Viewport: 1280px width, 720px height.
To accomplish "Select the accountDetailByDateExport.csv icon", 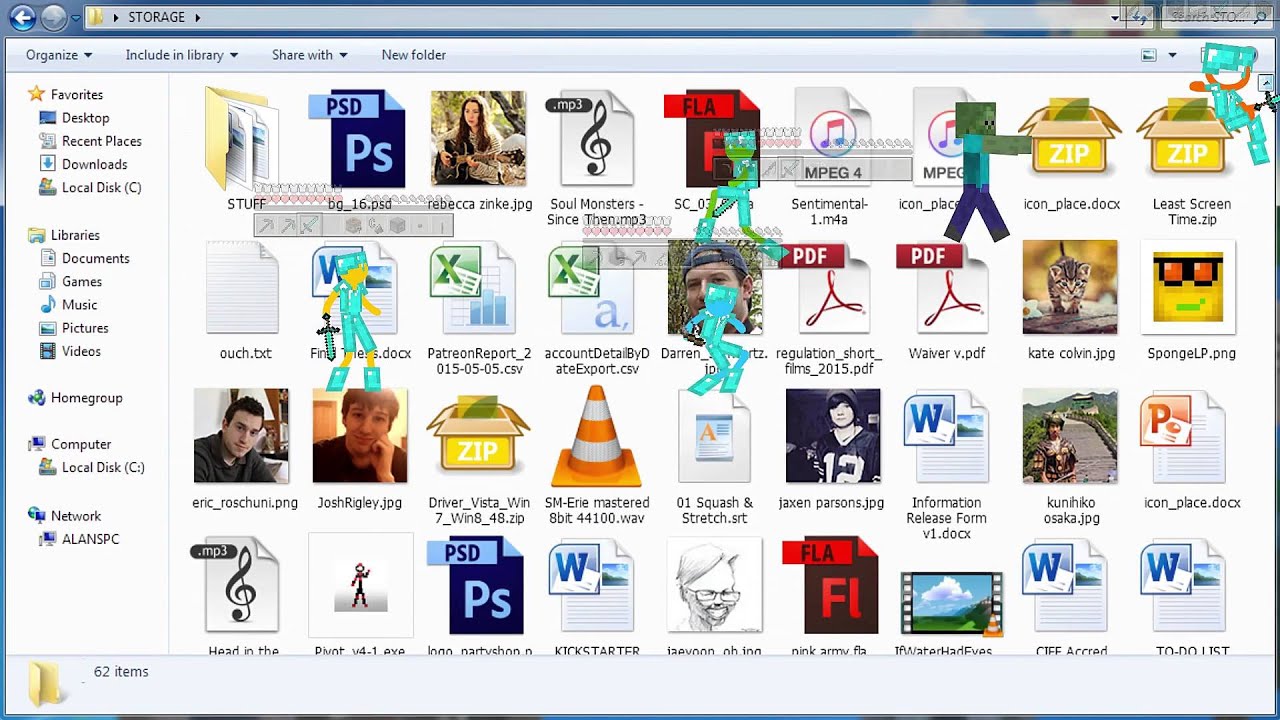I will coord(593,289).
